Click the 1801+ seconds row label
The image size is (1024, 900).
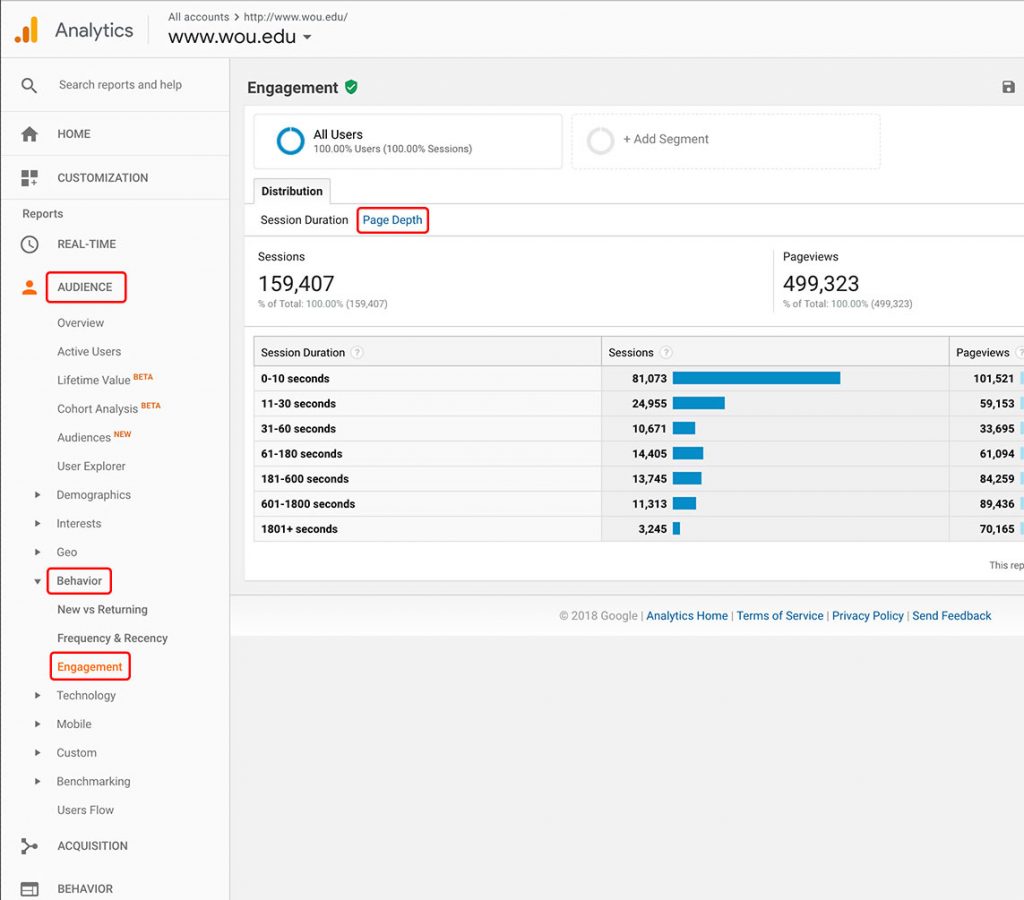[x=299, y=529]
